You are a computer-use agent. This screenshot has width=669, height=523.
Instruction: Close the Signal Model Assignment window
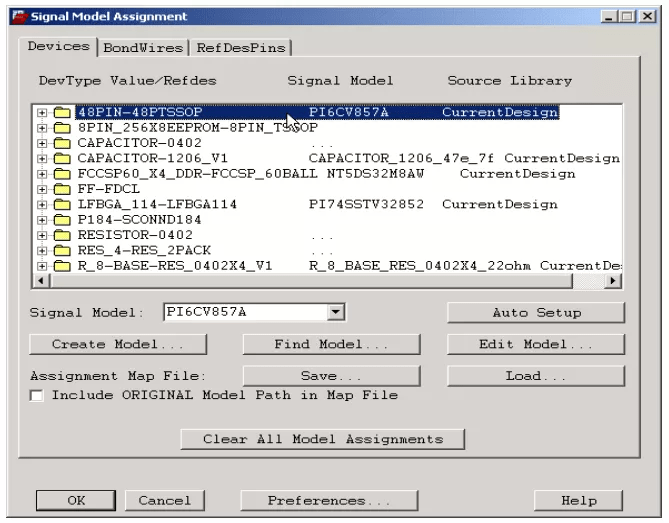[648, 17]
